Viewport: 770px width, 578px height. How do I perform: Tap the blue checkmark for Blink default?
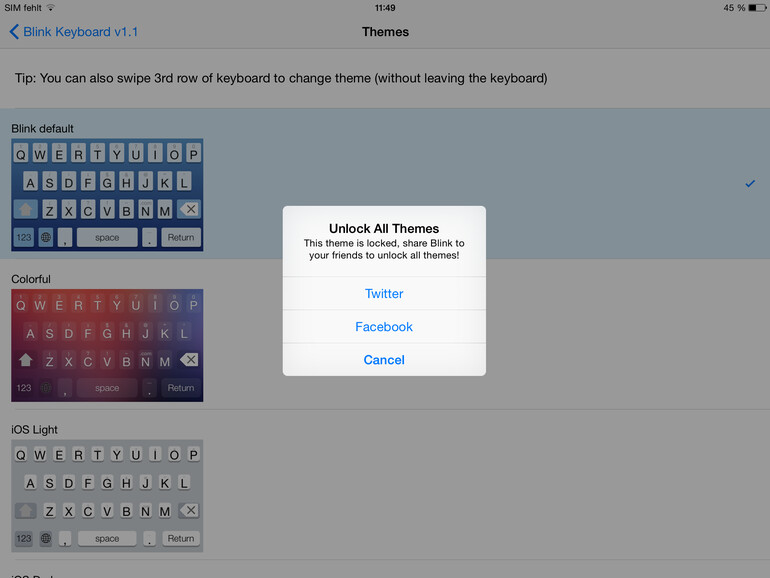click(750, 184)
